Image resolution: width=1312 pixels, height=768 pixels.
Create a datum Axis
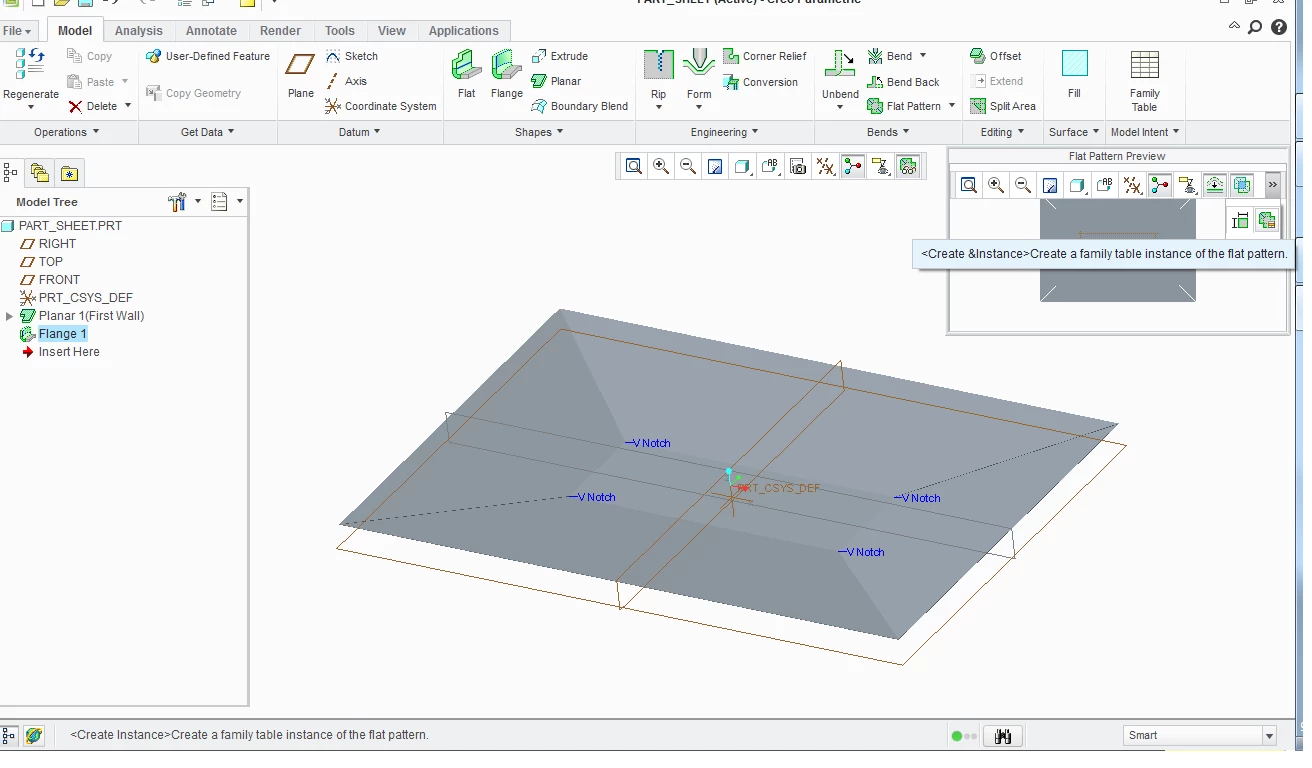tap(346, 81)
